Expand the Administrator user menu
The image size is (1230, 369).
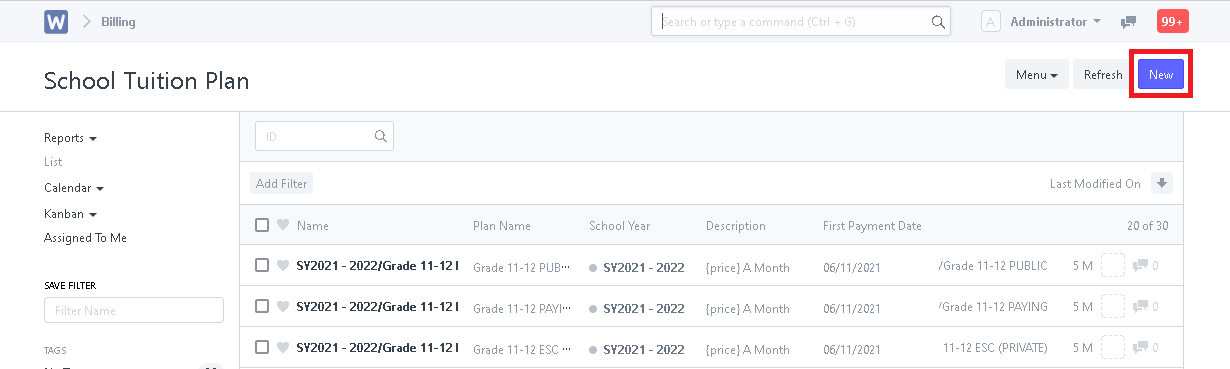pos(1055,21)
